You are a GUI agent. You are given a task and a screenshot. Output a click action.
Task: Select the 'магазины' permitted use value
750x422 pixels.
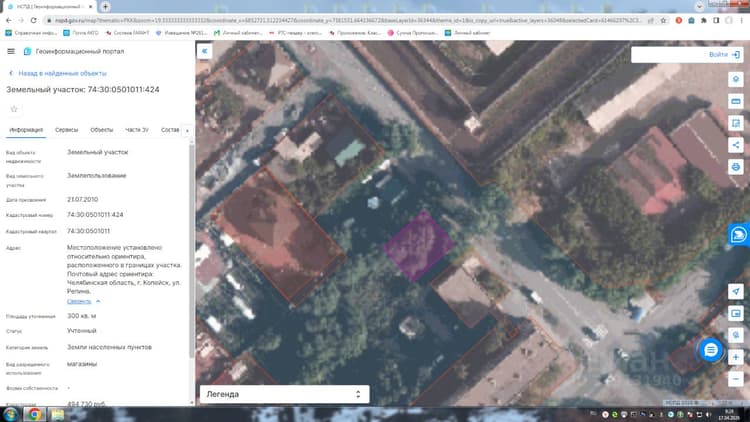pos(82,364)
